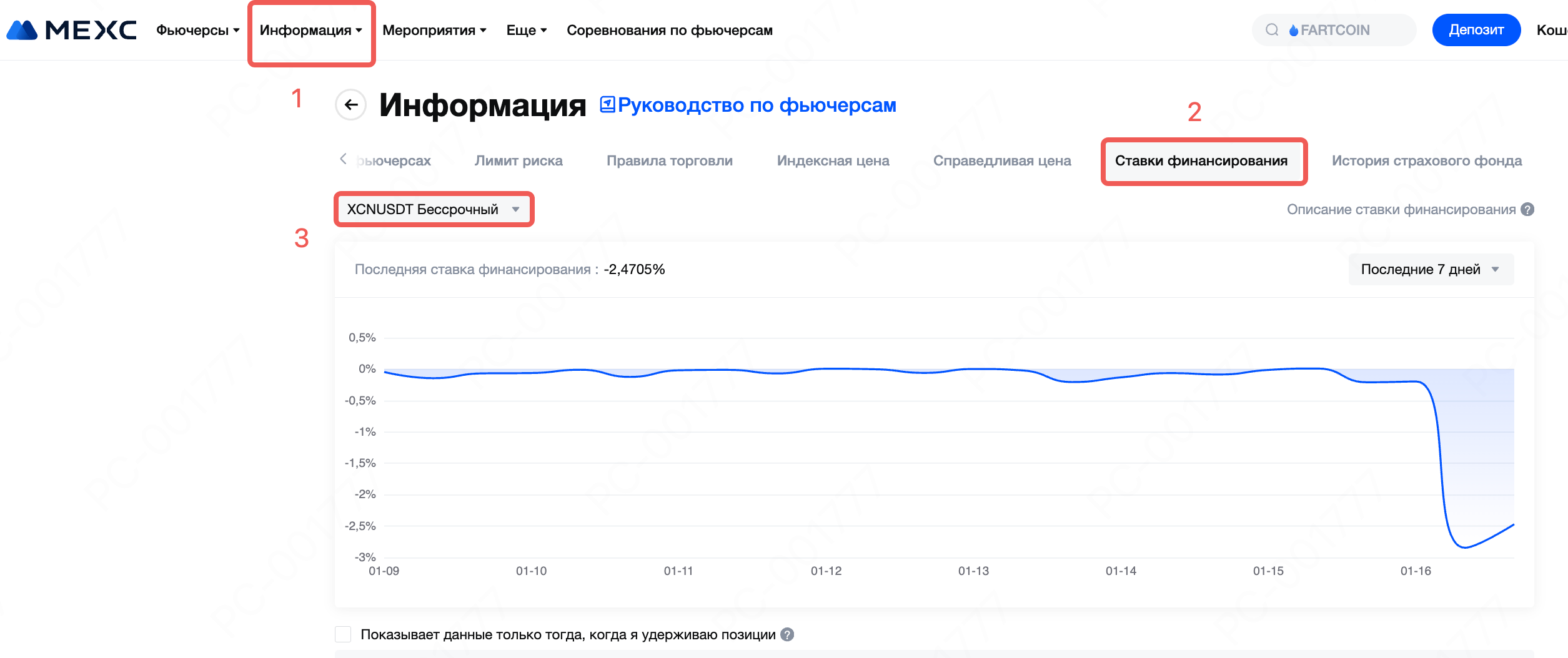Open Руководство по фьючерсам link
This screenshot has width=1568, height=658.
[x=757, y=106]
